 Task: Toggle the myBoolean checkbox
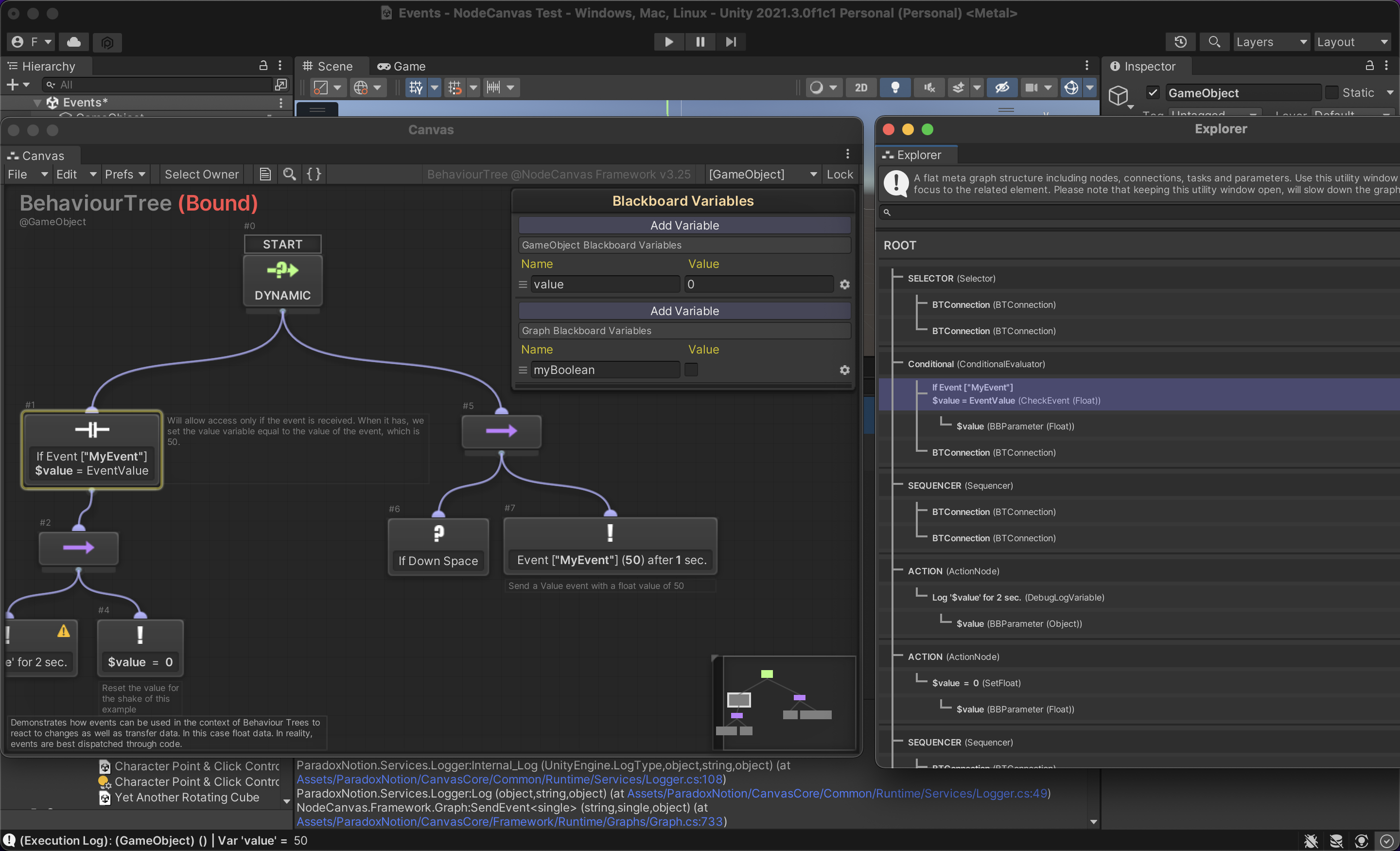point(691,370)
